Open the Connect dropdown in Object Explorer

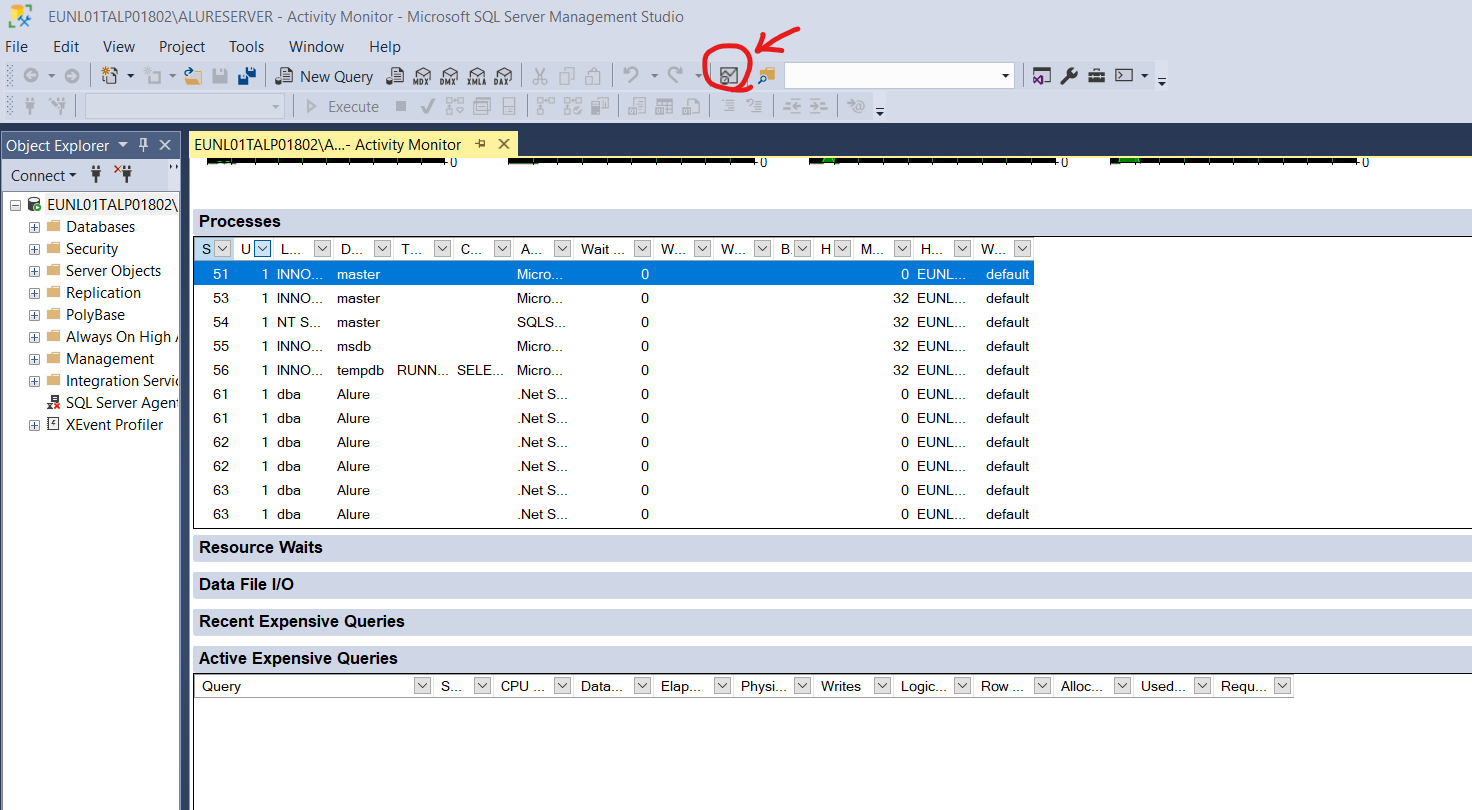point(43,175)
